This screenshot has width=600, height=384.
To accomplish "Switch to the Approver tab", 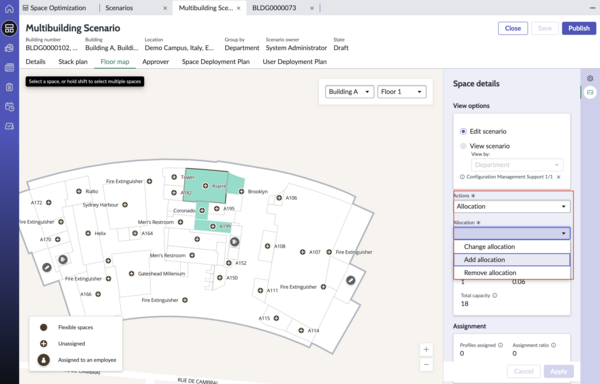I will click(x=155, y=62).
